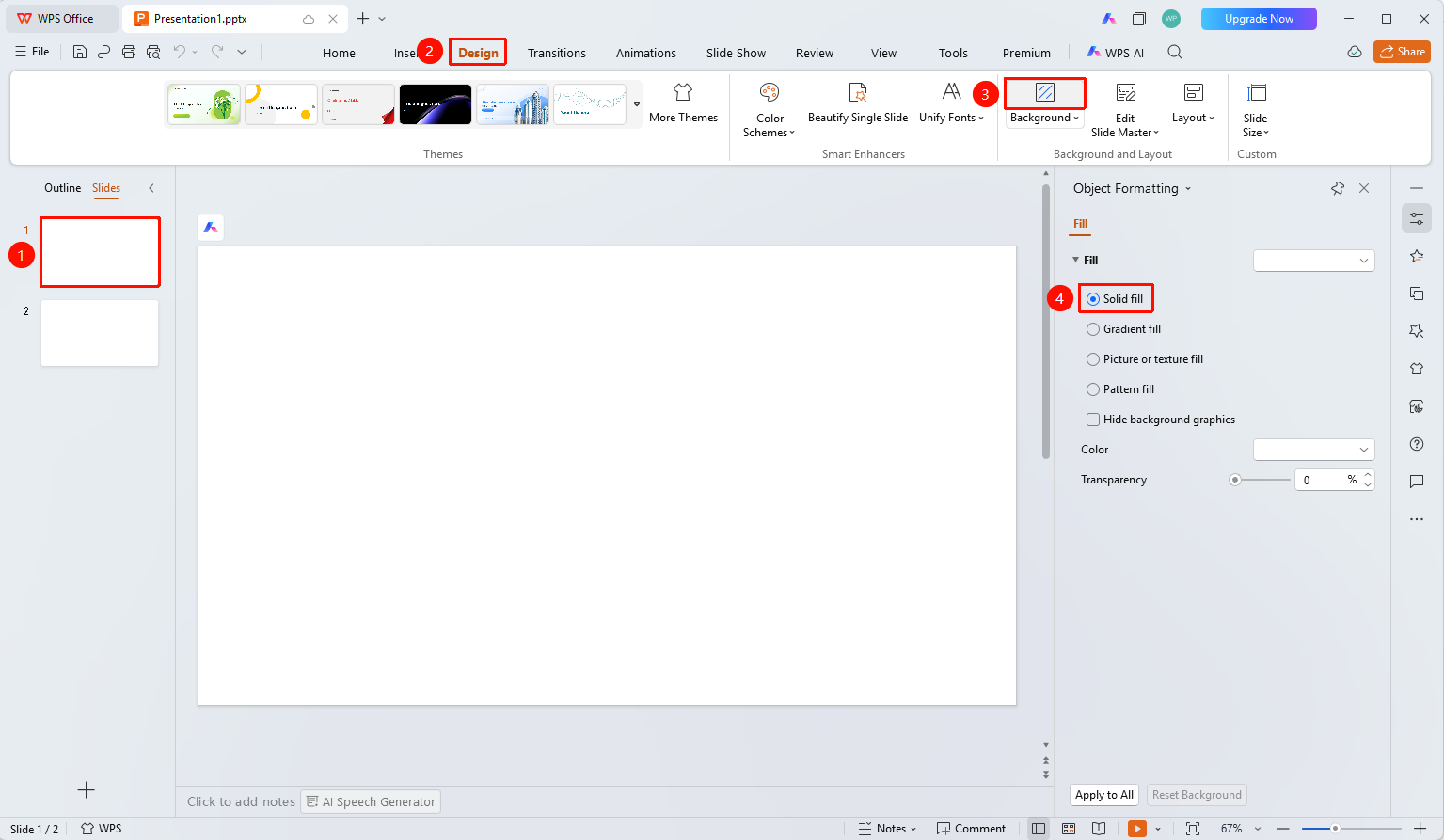Viewport: 1444px width, 840px height.
Task: Open the Layout options
Action: (x=1193, y=103)
